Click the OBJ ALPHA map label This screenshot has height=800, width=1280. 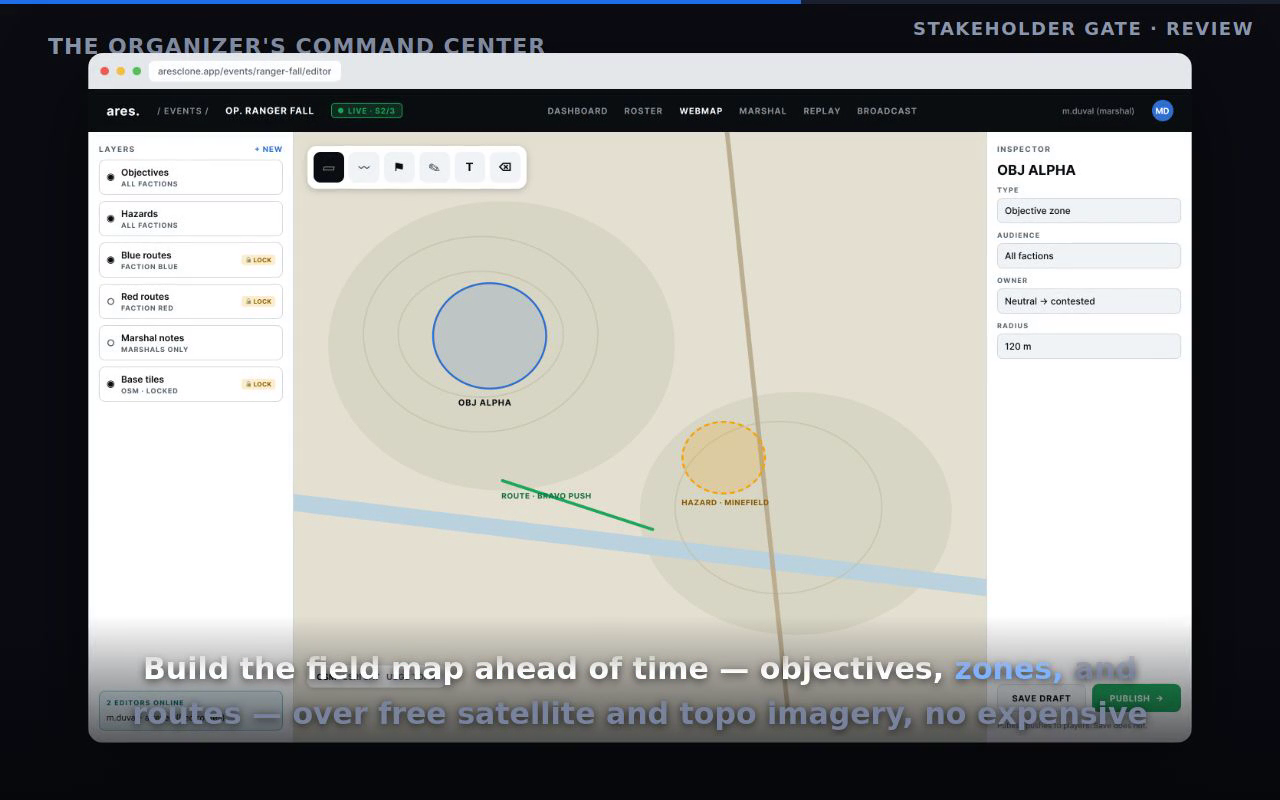pyautogui.click(x=485, y=403)
